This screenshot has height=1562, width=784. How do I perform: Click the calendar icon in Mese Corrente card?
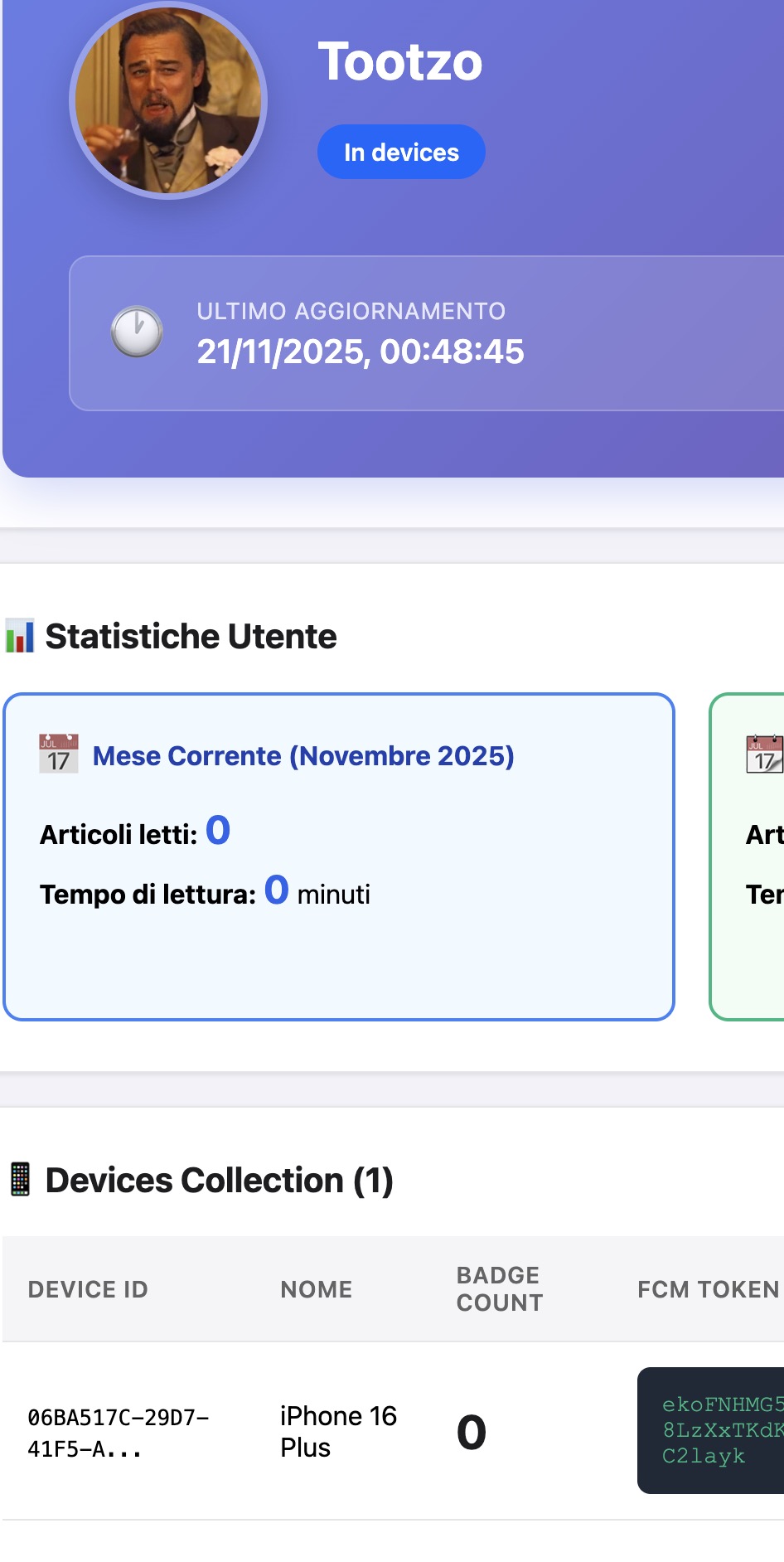click(x=59, y=754)
